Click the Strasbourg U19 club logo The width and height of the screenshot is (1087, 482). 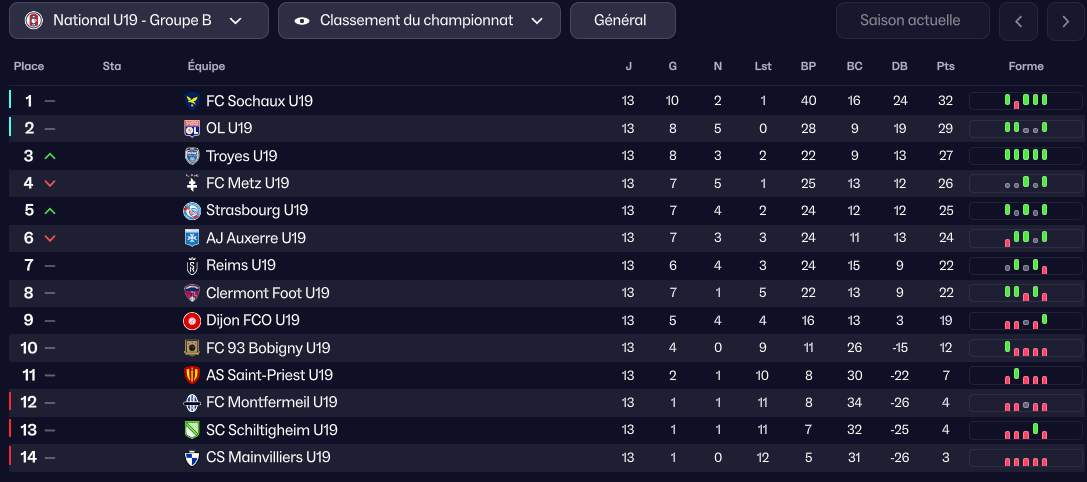[192, 211]
